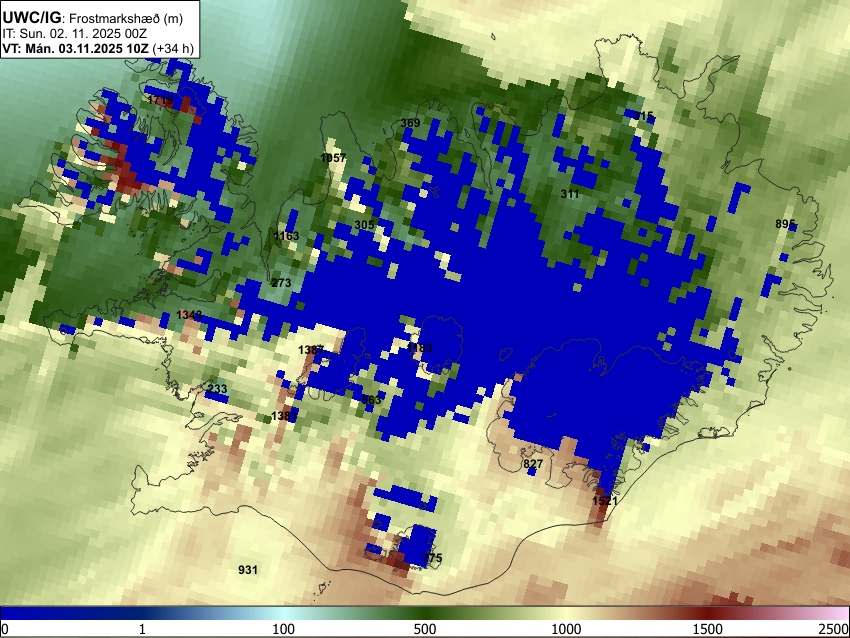Click the map value 775 on the south coast
850x638 pixels.
tap(432, 558)
